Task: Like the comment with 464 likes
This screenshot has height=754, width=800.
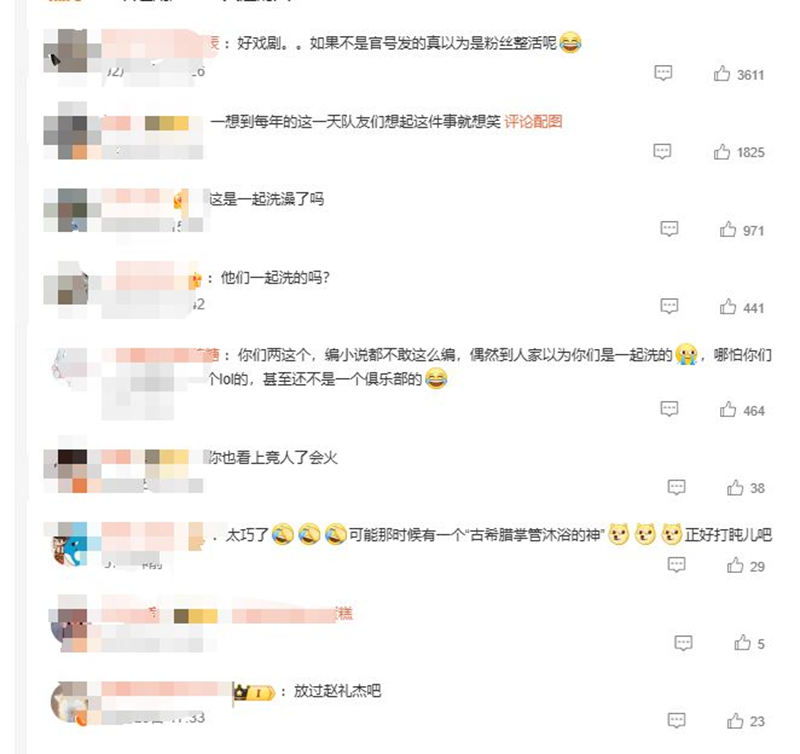Action: tap(728, 410)
